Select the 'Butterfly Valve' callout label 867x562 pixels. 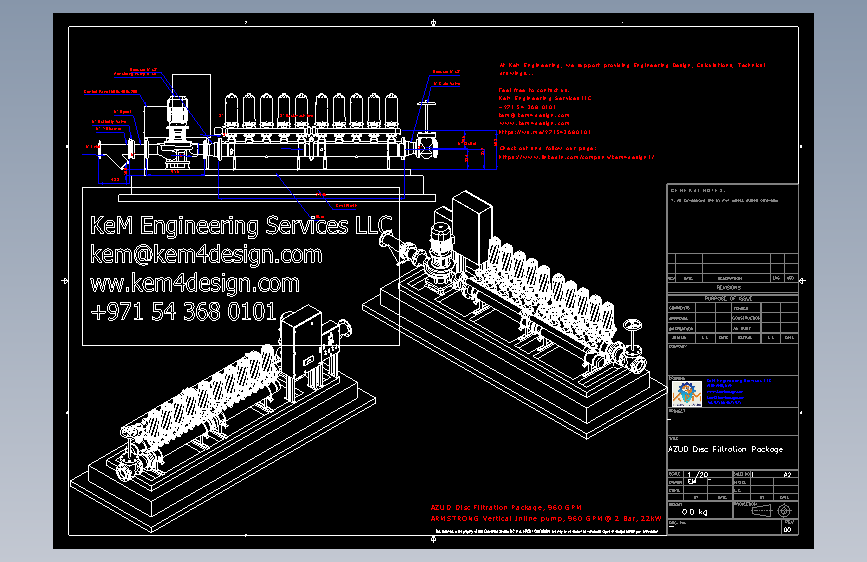click(109, 122)
